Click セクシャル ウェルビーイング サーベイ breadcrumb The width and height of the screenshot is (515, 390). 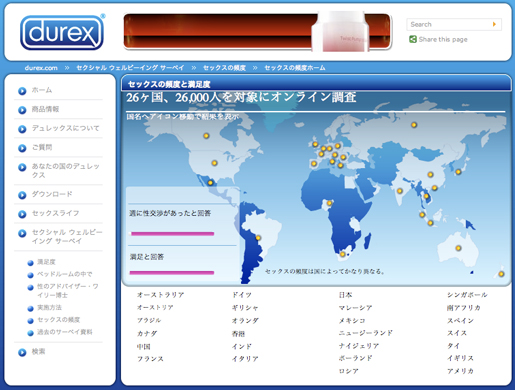pos(130,68)
